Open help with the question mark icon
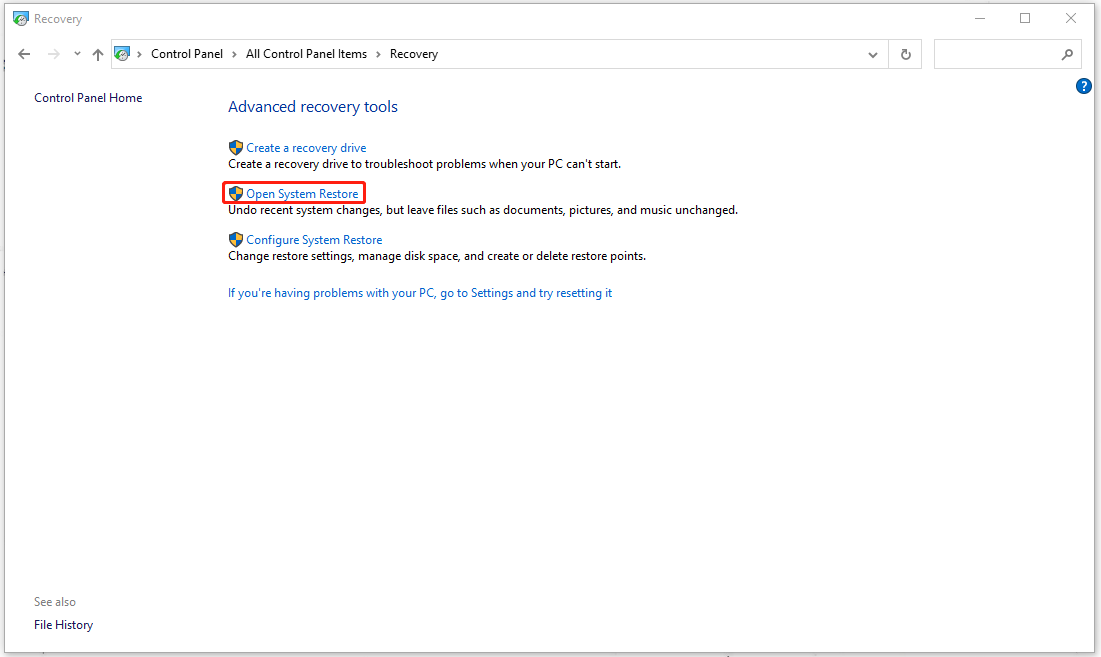Image resolution: width=1101 pixels, height=657 pixels. click(1083, 86)
